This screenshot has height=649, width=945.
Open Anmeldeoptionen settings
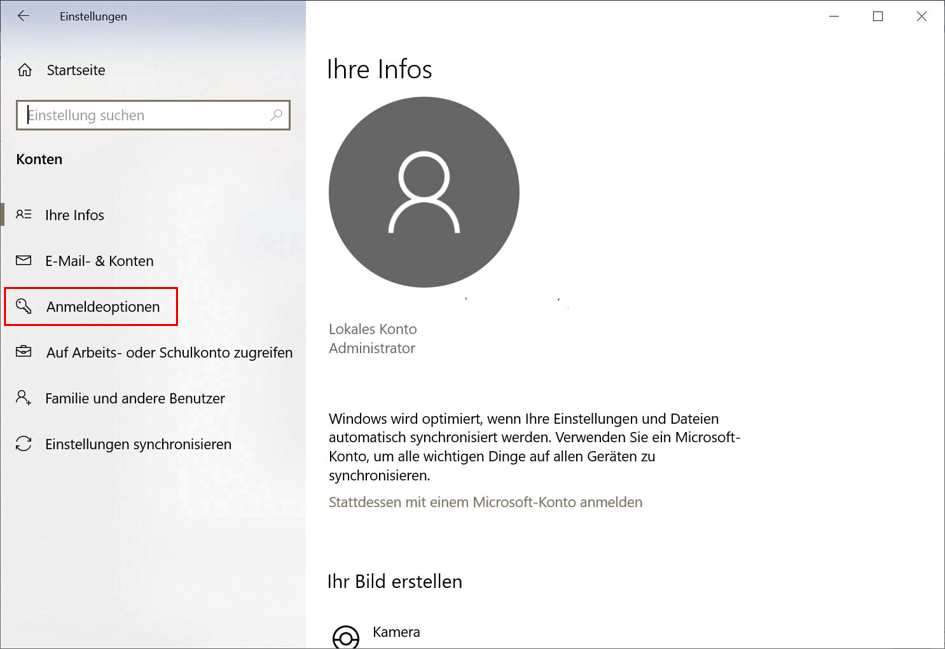click(x=103, y=307)
